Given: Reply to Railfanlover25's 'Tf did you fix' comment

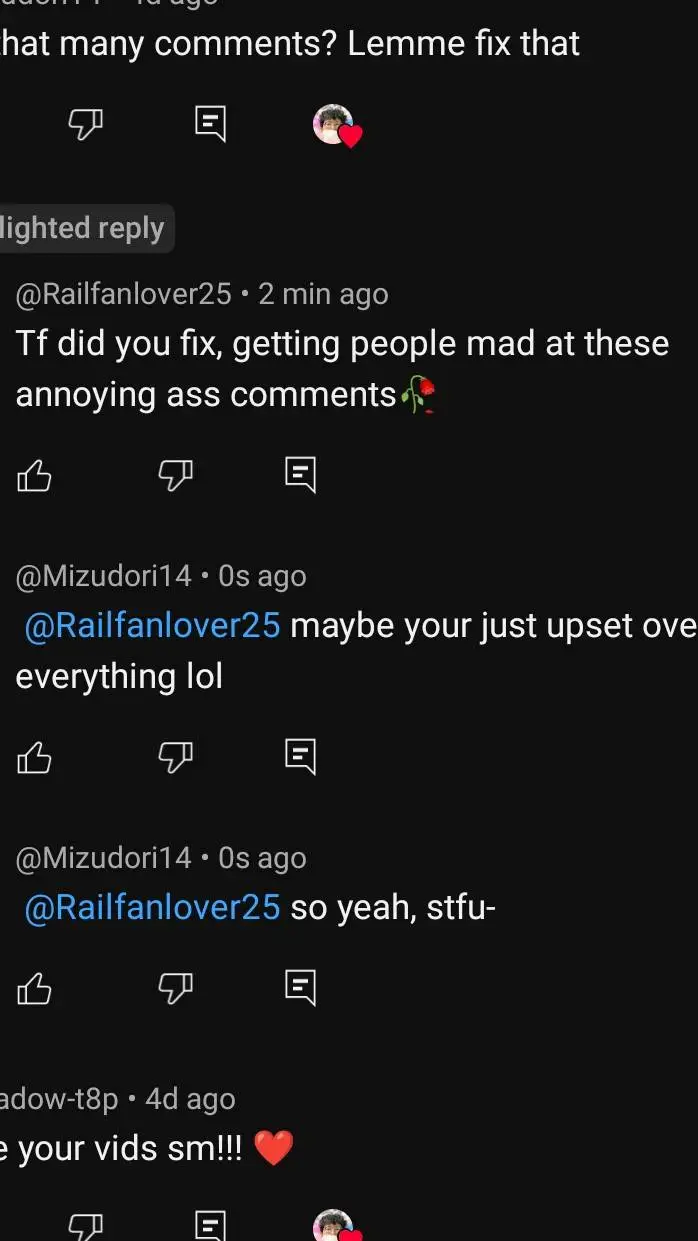Looking at the screenshot, I should (300, 474).
